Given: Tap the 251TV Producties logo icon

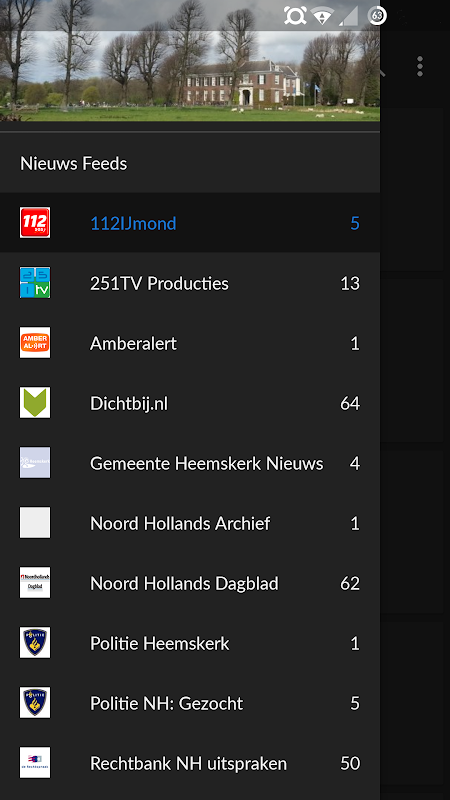Looking at the screenshot, I should (x=35, y=283).
